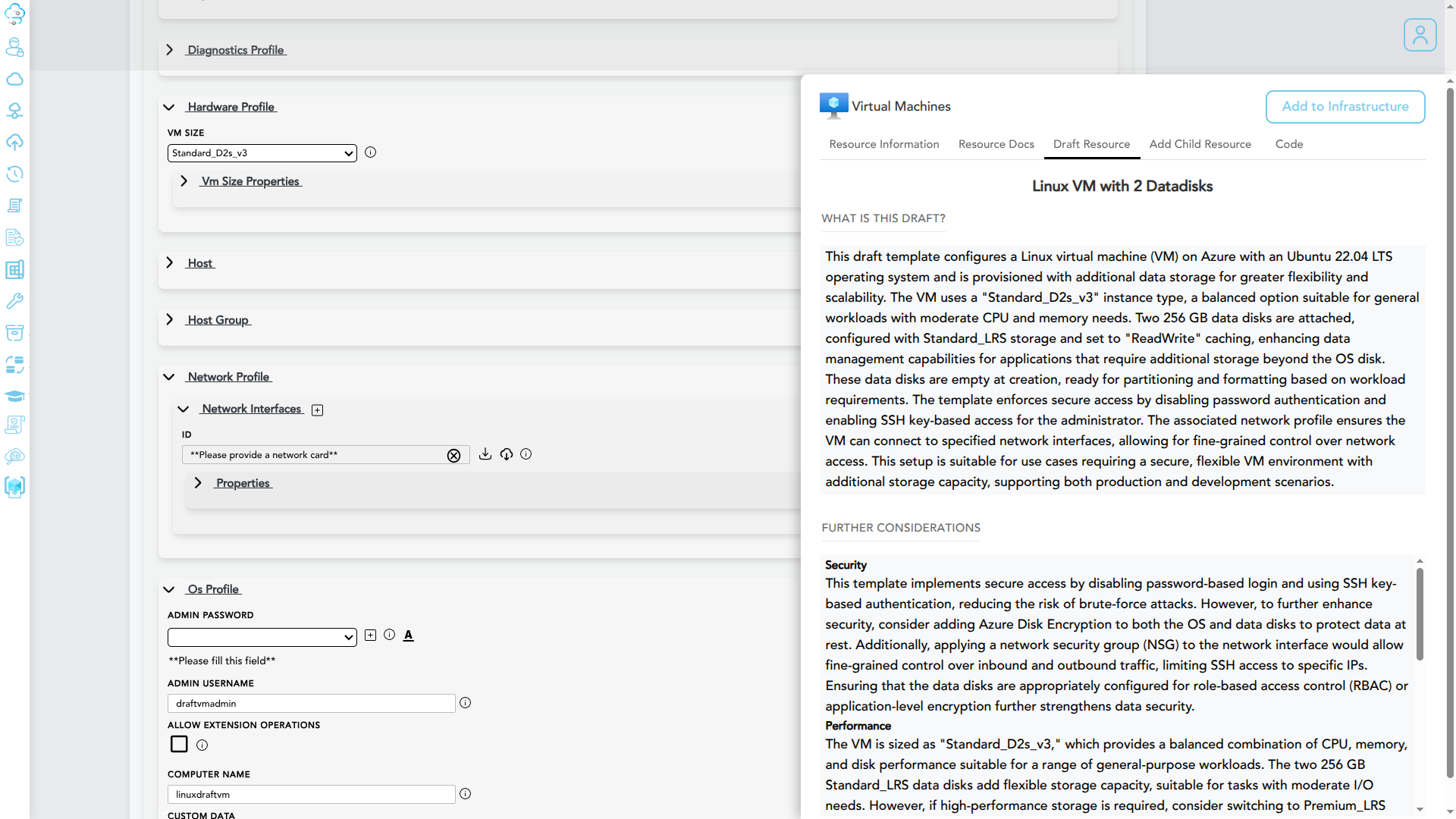
Task: Click the graduation cap learning icon
Action: 14,396
